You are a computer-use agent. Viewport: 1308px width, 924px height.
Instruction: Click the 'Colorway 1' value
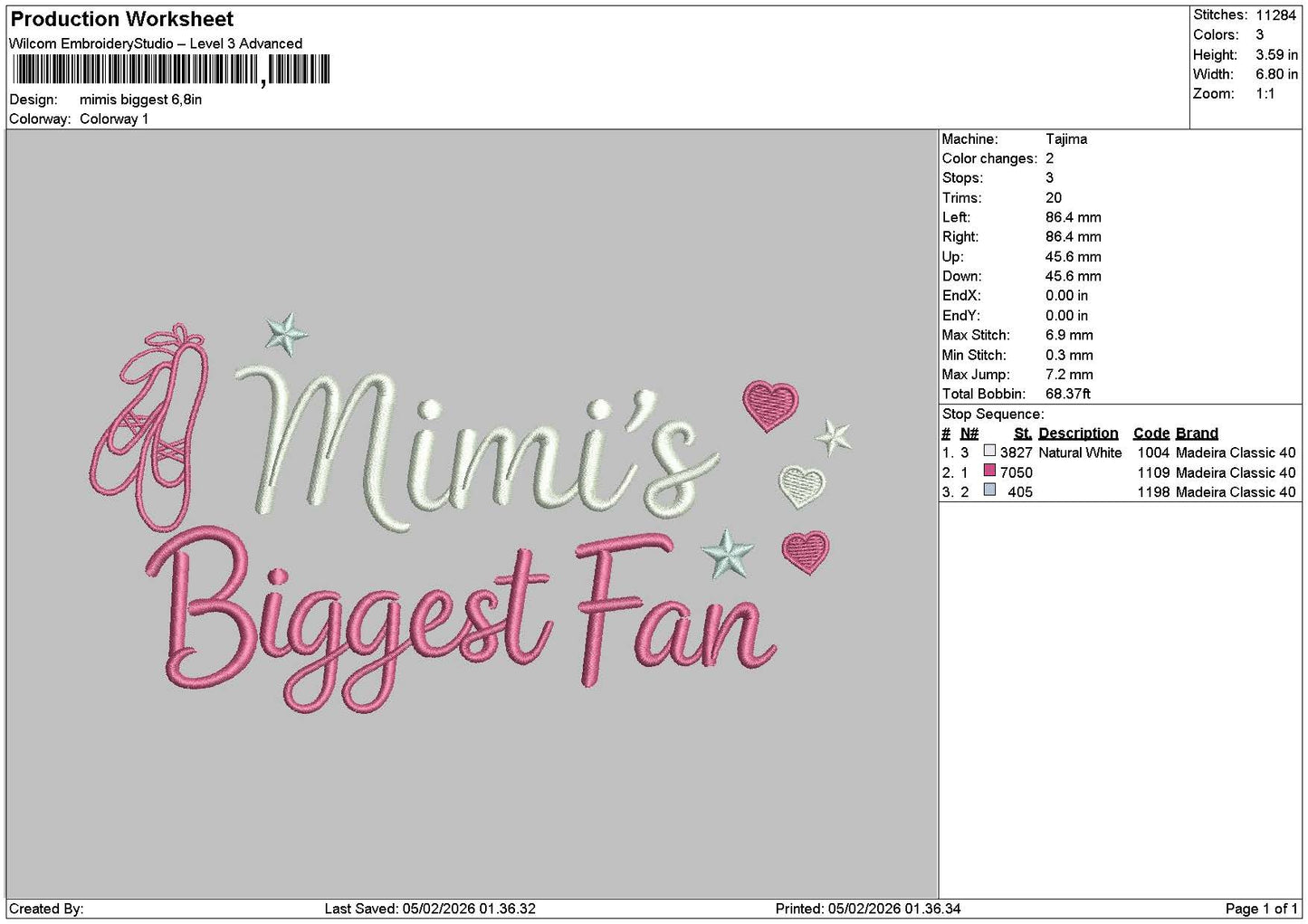[x=114, y=119]
